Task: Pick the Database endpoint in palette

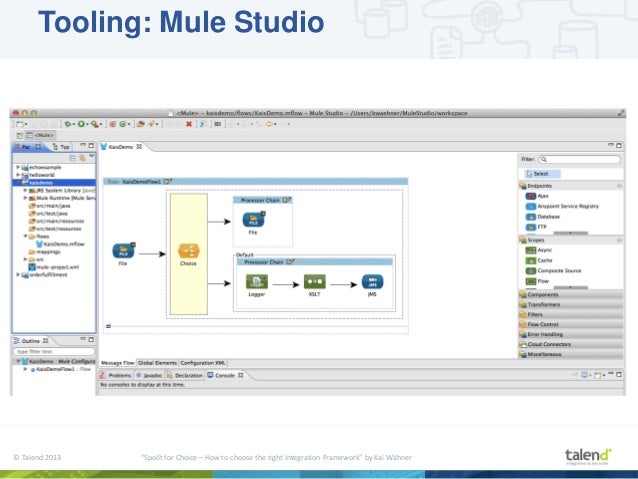Action: point(543,217)
